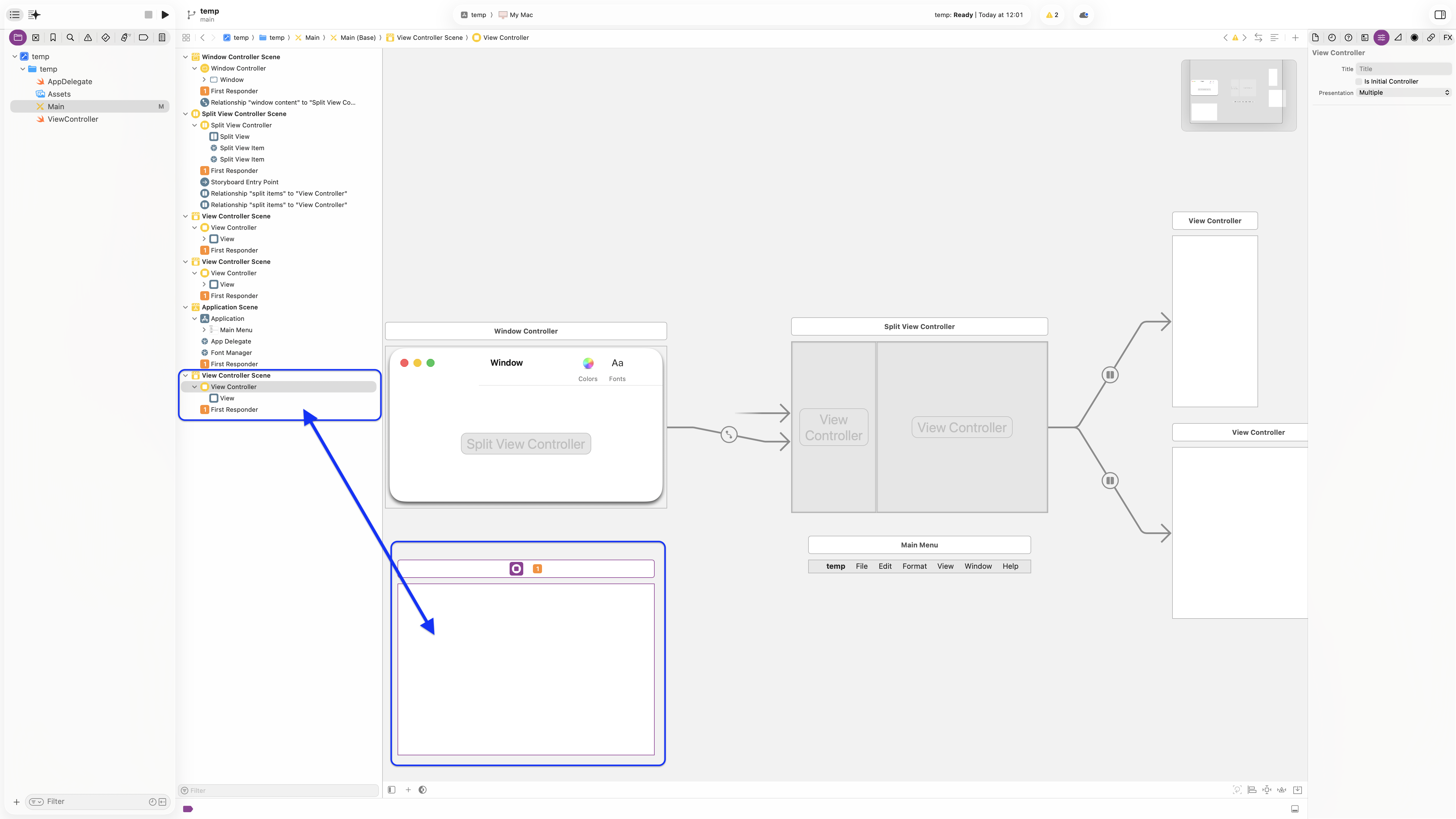Collapse the Application Scene disclosure triangle
The height and width of the screenshot is (819, 1456).
[185, 307]
